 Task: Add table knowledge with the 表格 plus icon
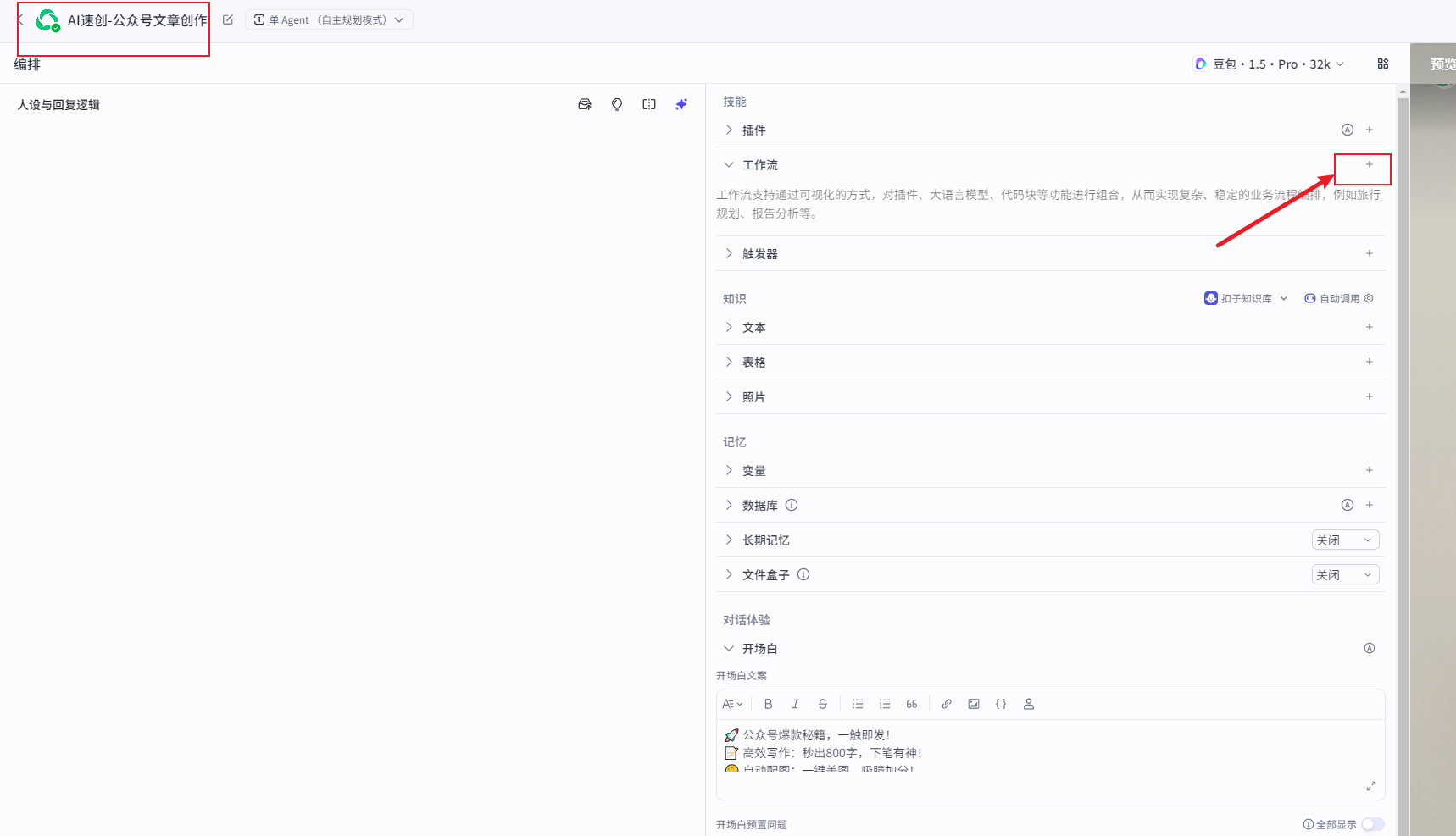tap(1370, 362)
